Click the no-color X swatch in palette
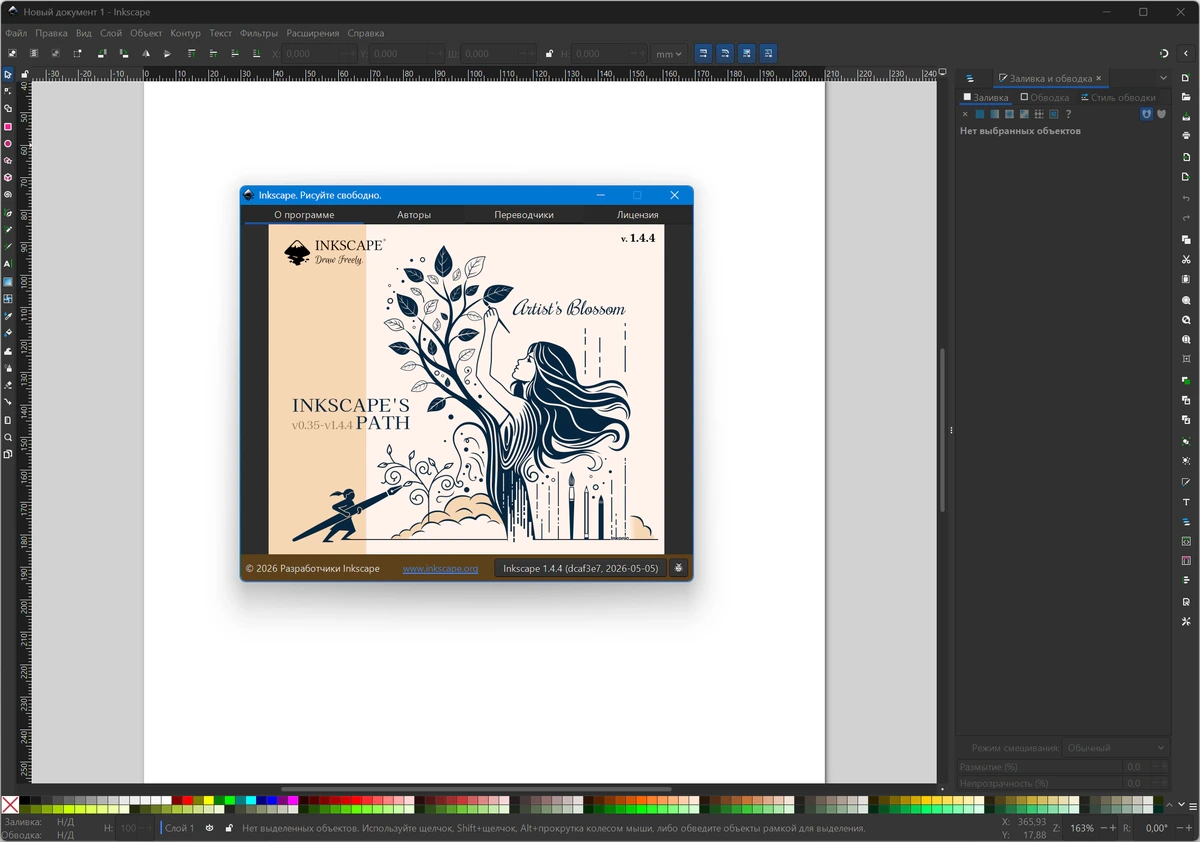The width and height of the screenshot is (1200, 842). [x=10, y=804]
